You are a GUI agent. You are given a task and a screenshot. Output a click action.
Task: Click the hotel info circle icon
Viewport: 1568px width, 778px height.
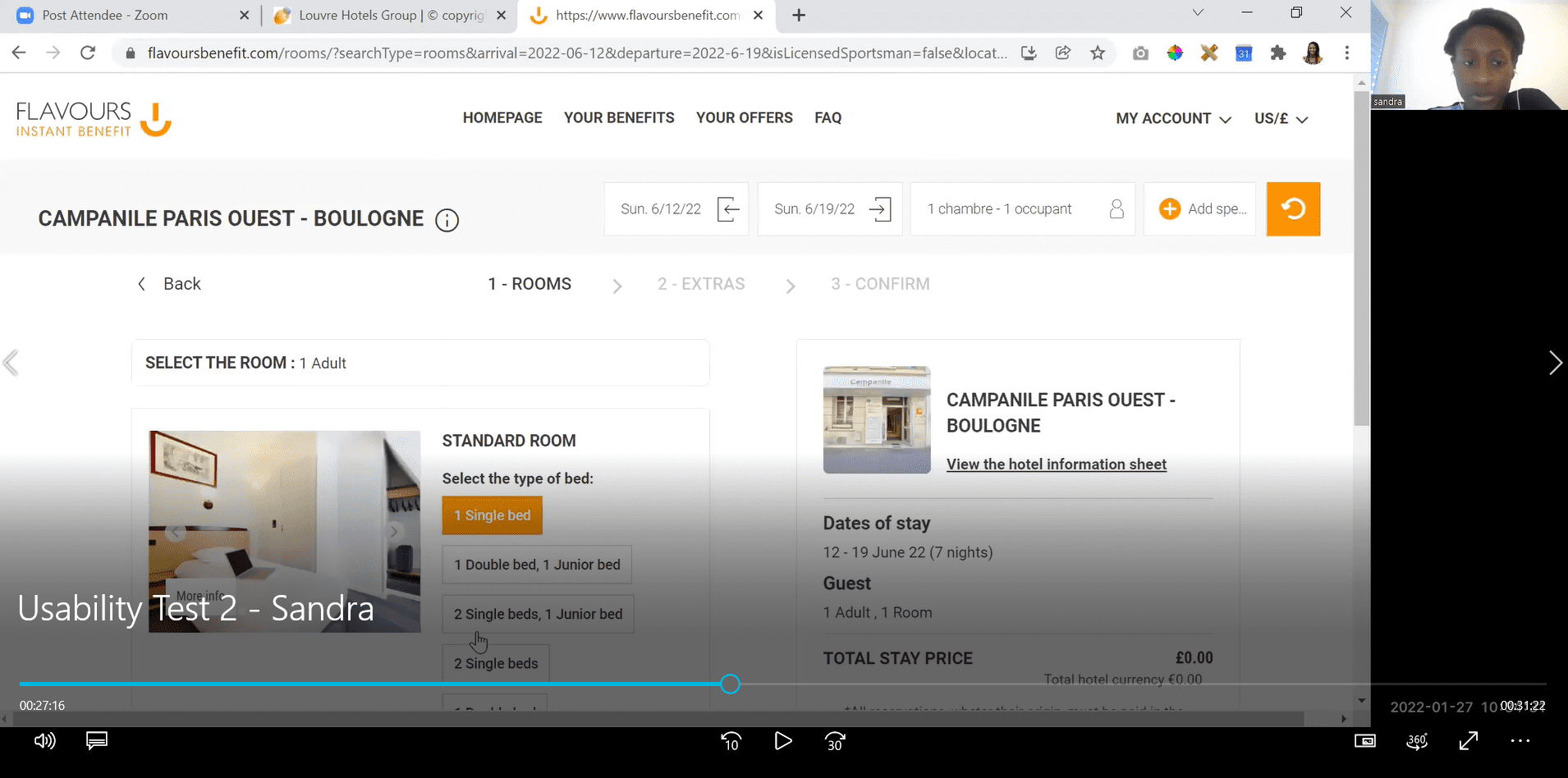click(x=447, y=220)
